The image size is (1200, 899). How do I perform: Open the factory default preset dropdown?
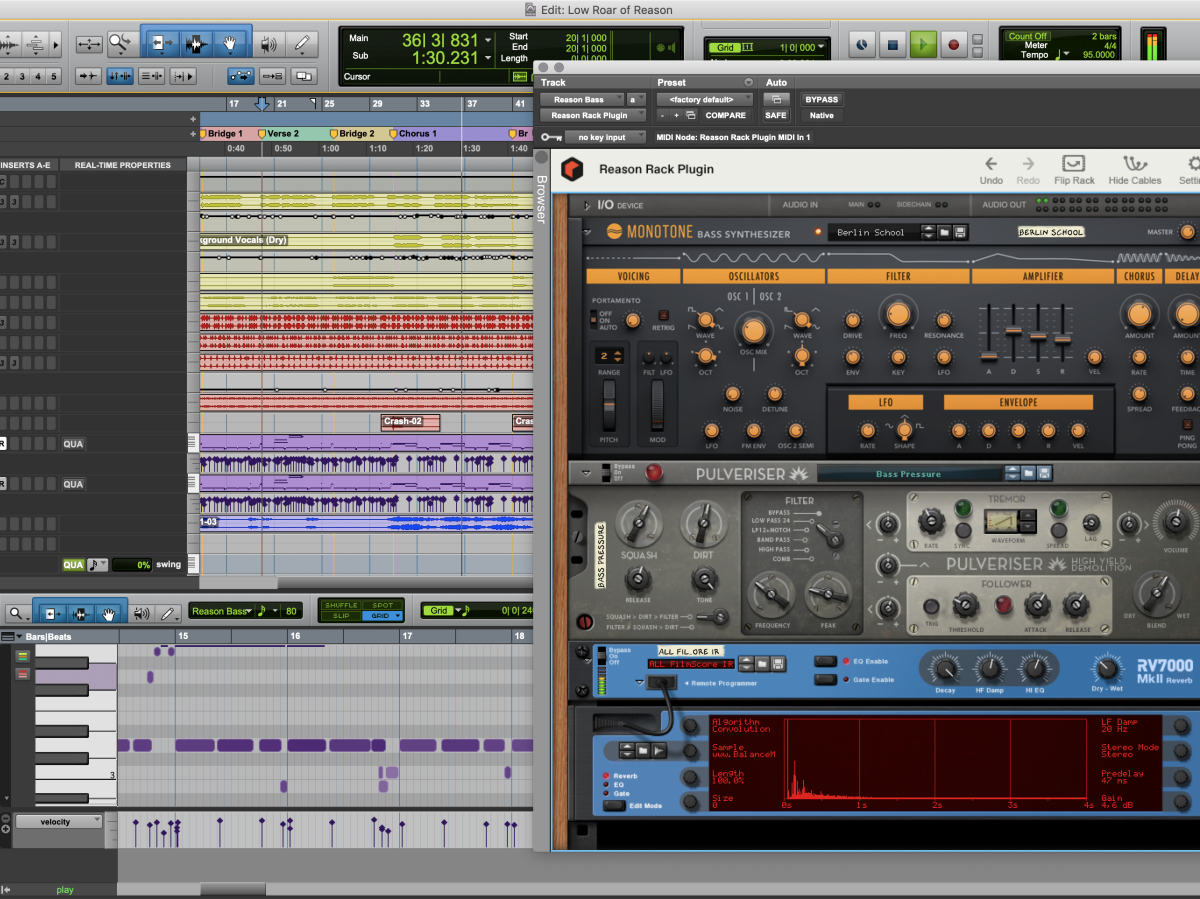pos(704,99)
